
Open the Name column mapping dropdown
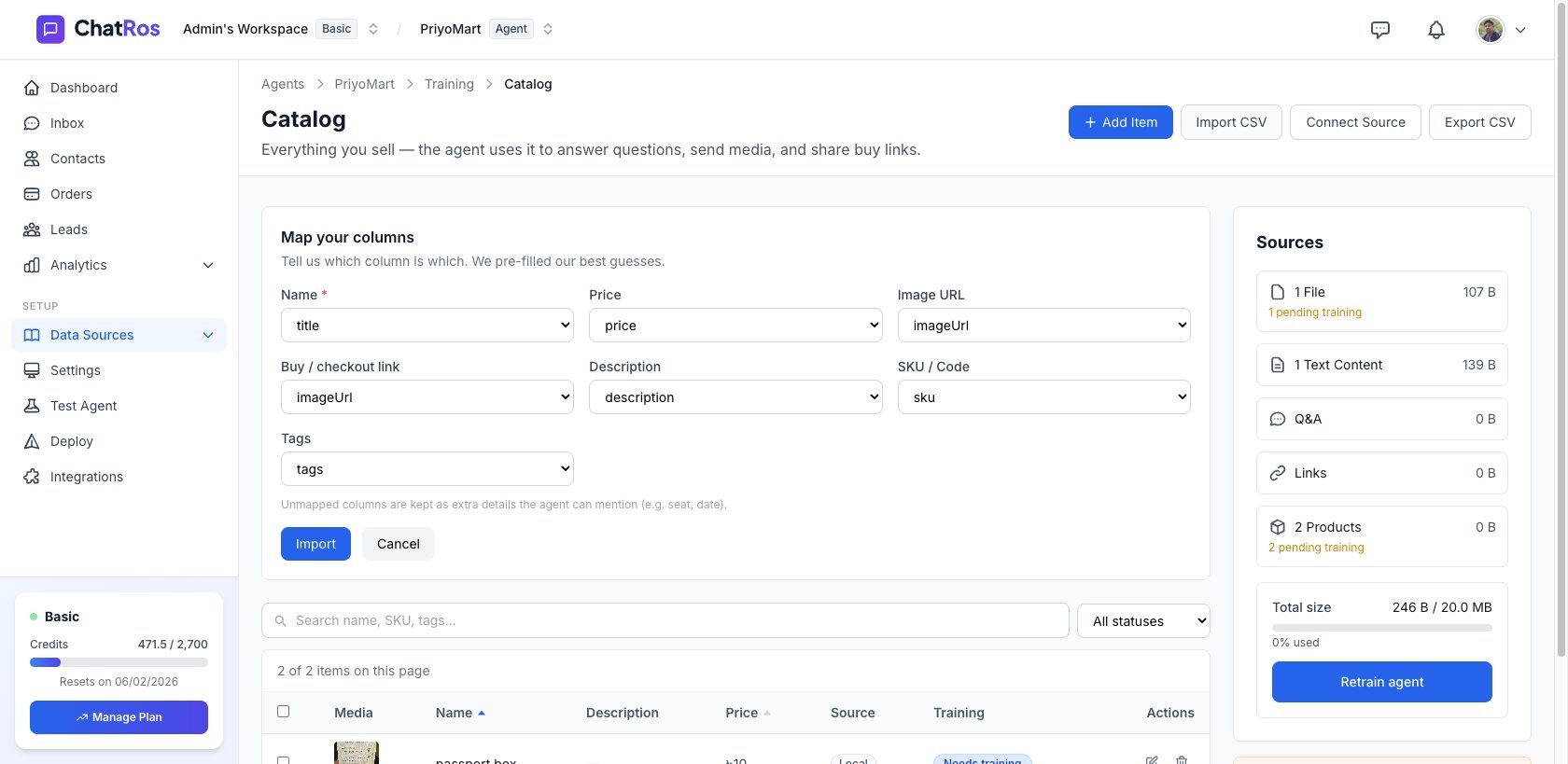(x=427, y=326)
